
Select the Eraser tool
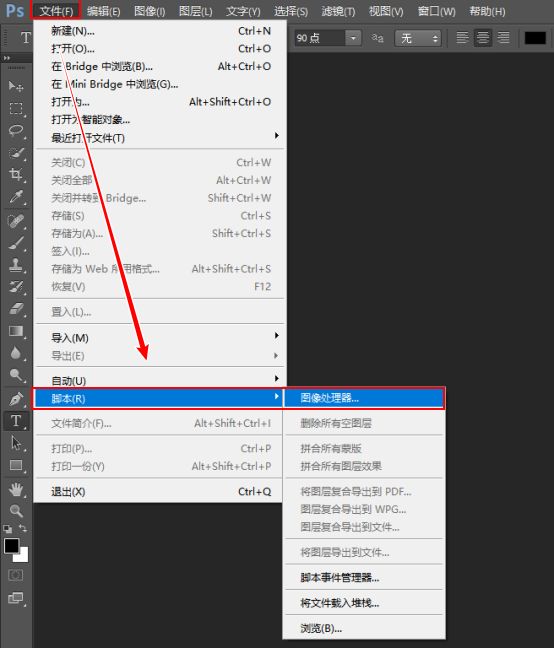pyautogui.click(x=16, y=309)
